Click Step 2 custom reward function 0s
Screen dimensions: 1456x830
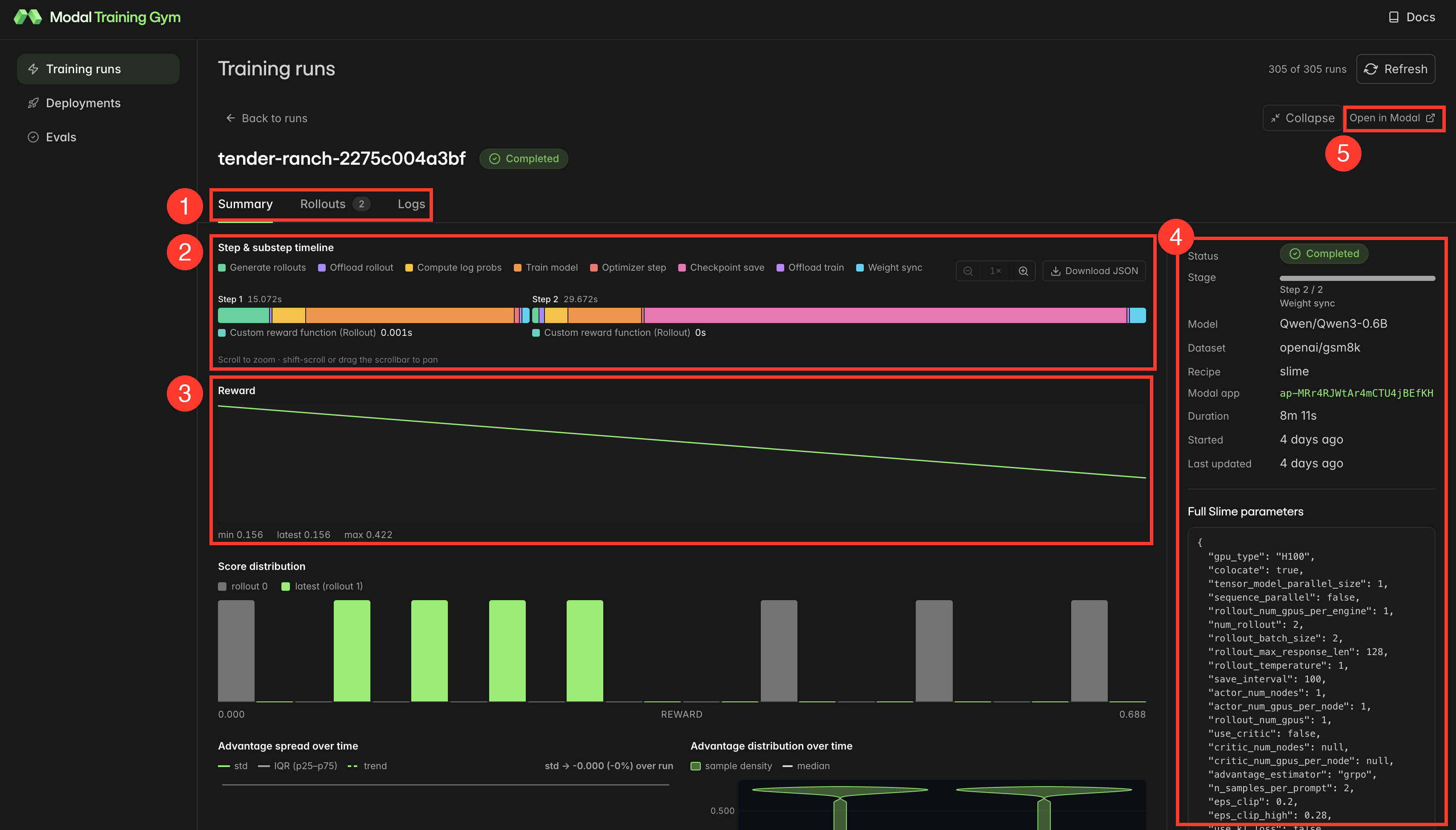point(619,333)
